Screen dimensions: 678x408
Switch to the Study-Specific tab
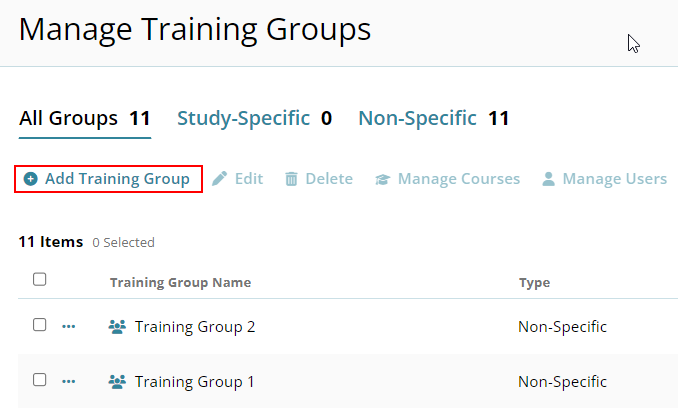click(x=244, y=119)
